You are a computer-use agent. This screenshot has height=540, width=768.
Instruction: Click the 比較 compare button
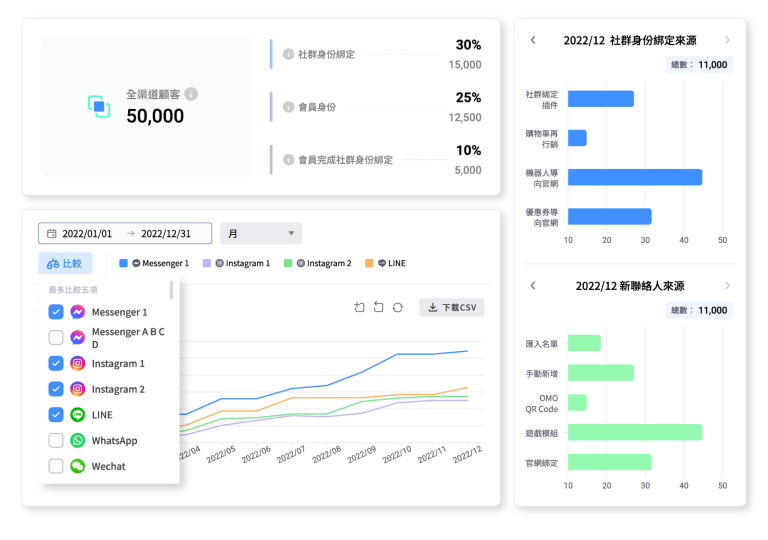point(65,264)
